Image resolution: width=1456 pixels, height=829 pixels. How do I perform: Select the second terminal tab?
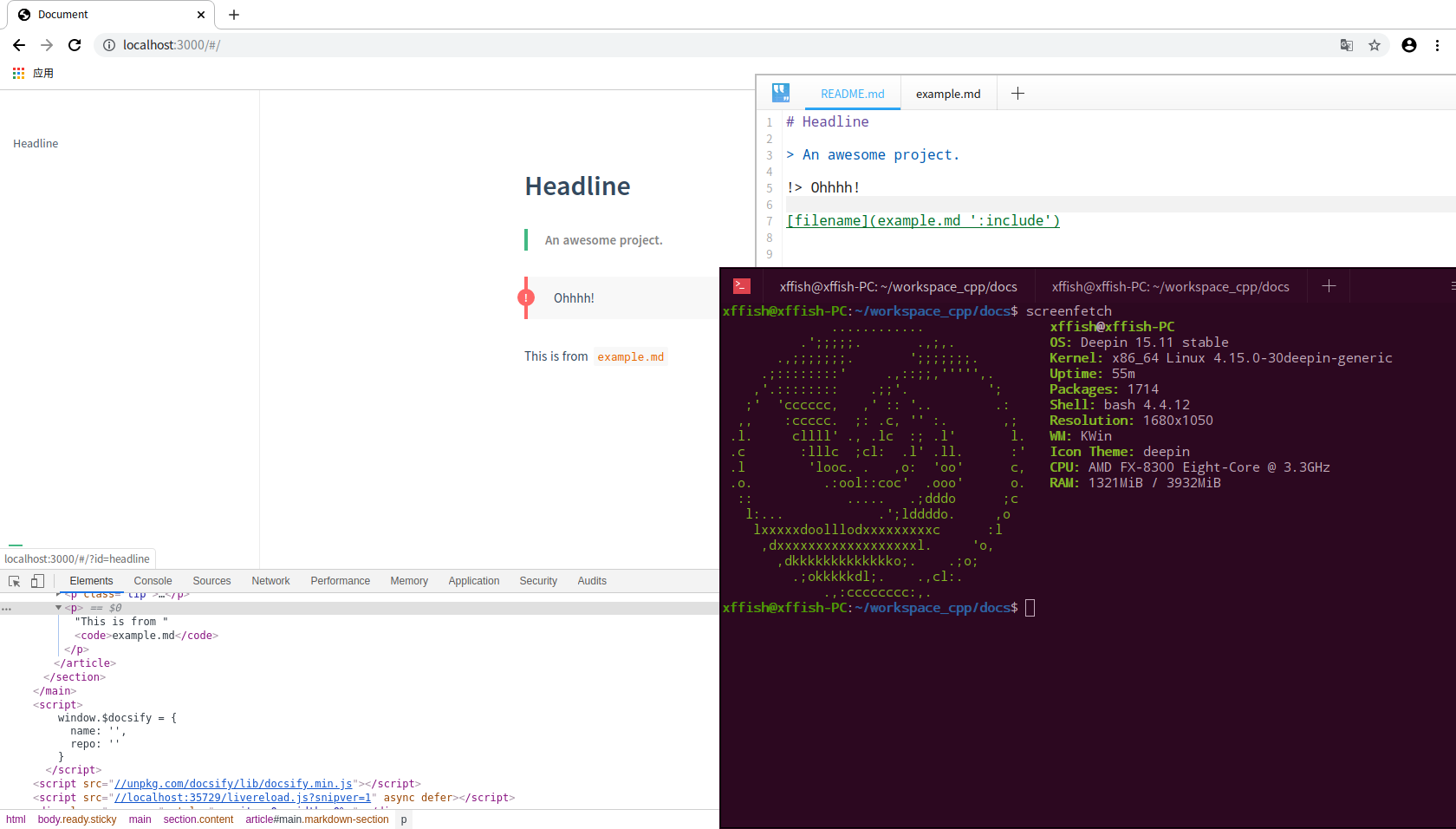(1170, 287)
